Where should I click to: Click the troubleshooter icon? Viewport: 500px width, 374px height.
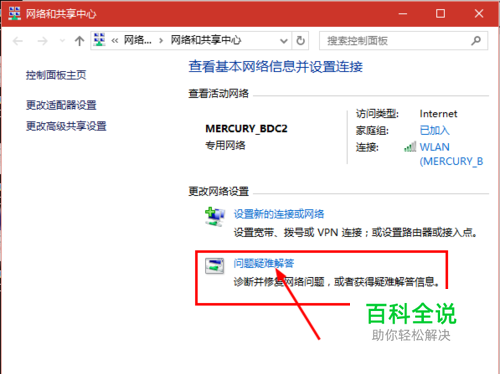pyautogui.click(x=214, y=266)
